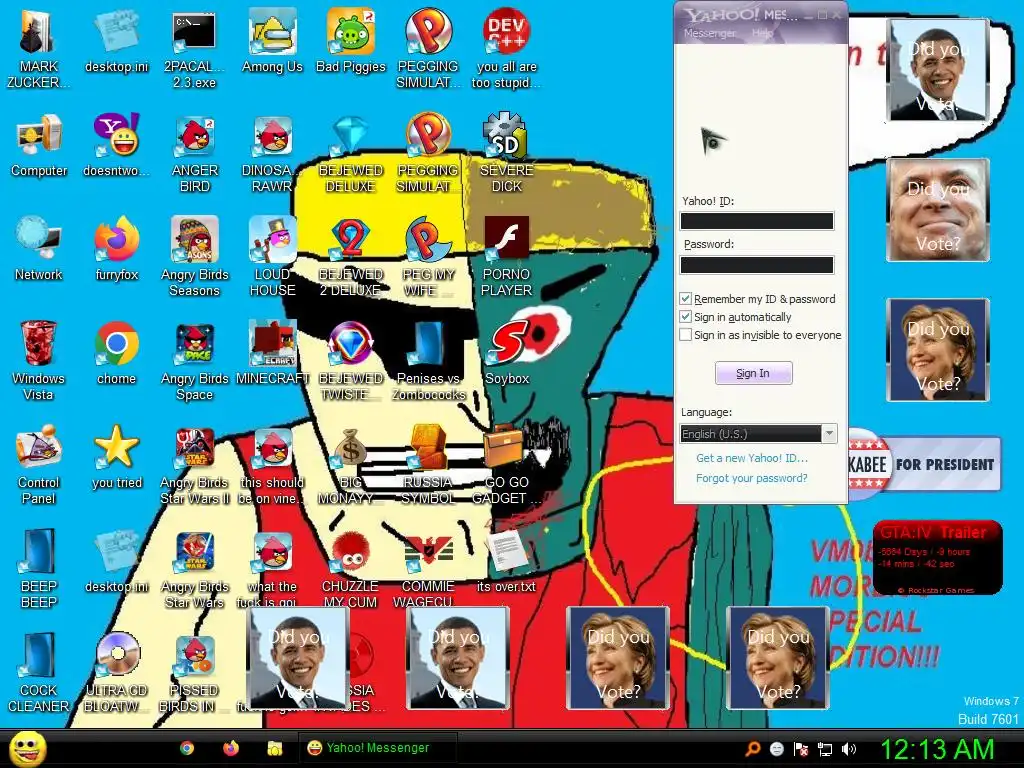Uncheck Remember my ID & password
Image resolution: width=1024 pixels, height=768 pixels.
tap(685, 299)
